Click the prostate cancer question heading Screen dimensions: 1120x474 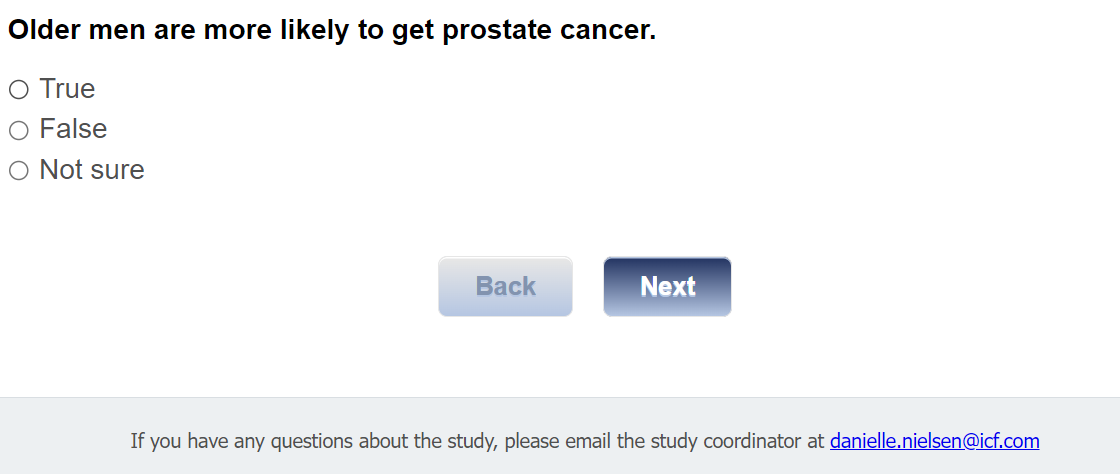pos(332,30)
